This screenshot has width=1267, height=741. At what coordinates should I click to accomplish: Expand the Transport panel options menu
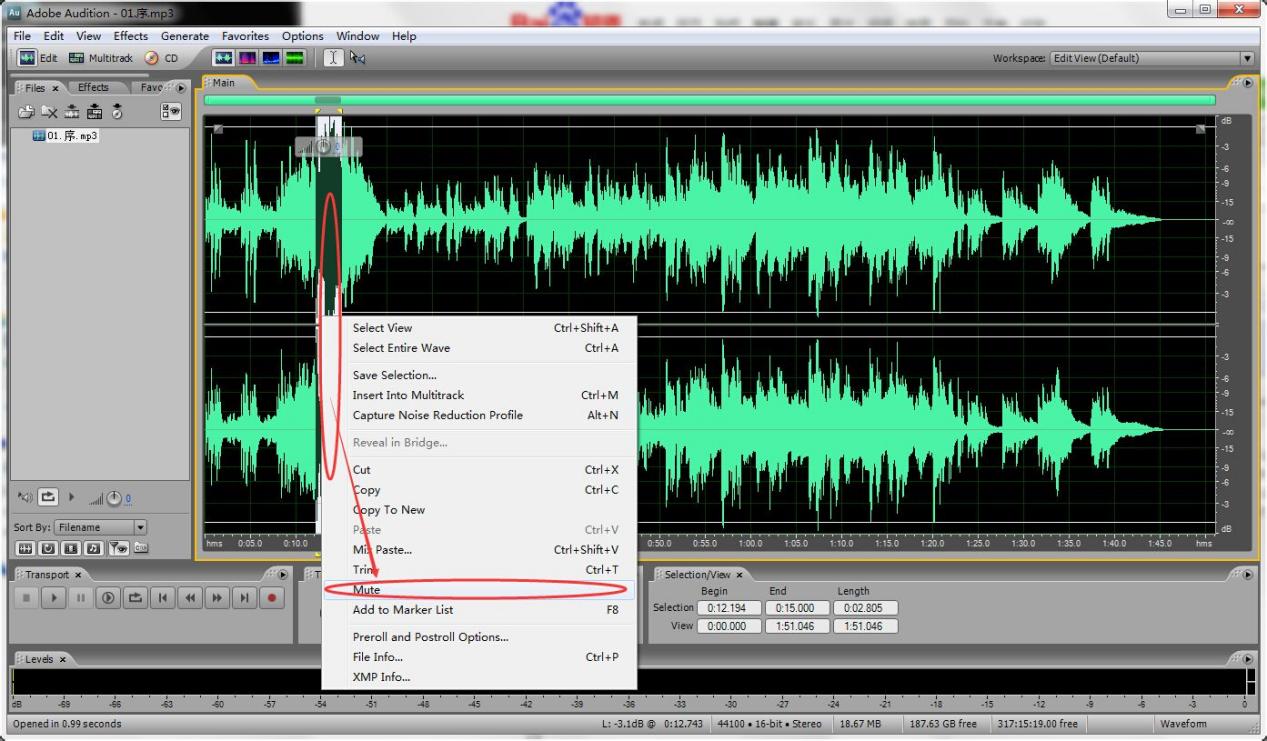pyautogui.click(x=281, y=575)
